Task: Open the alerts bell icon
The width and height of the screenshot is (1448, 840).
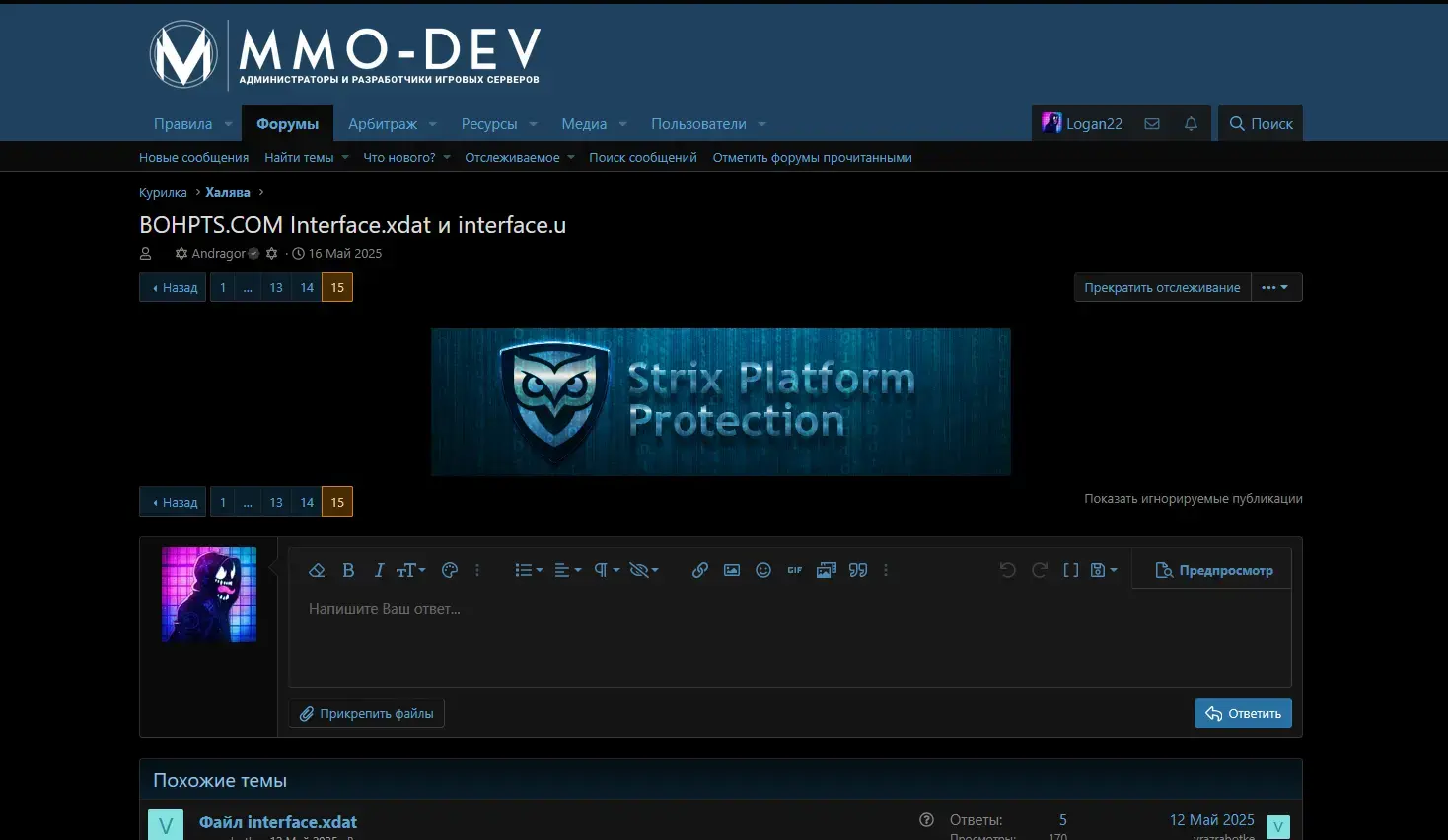Action: pos(1191,124)
